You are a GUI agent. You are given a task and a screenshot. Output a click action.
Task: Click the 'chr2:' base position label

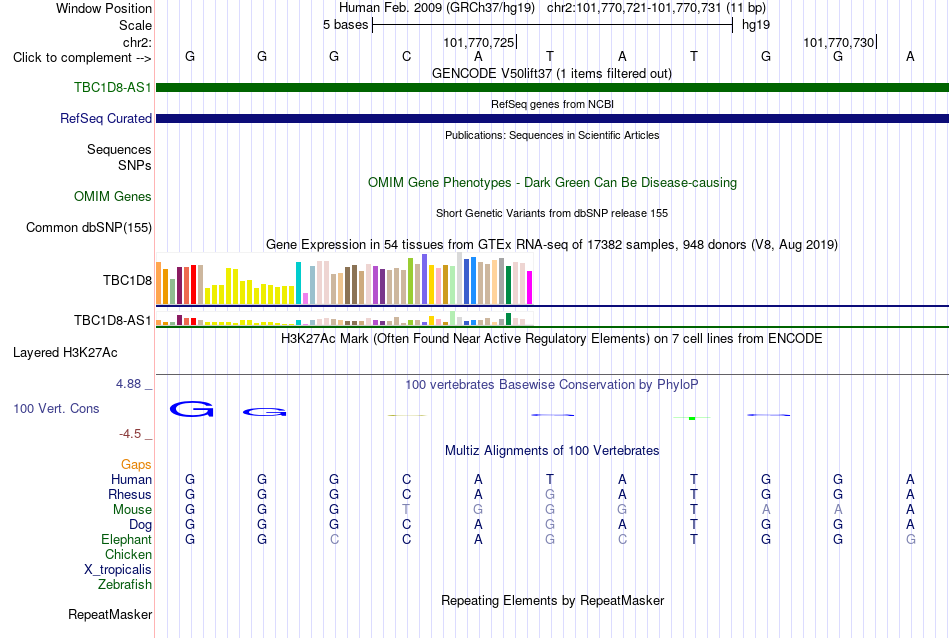coord(138,42)
